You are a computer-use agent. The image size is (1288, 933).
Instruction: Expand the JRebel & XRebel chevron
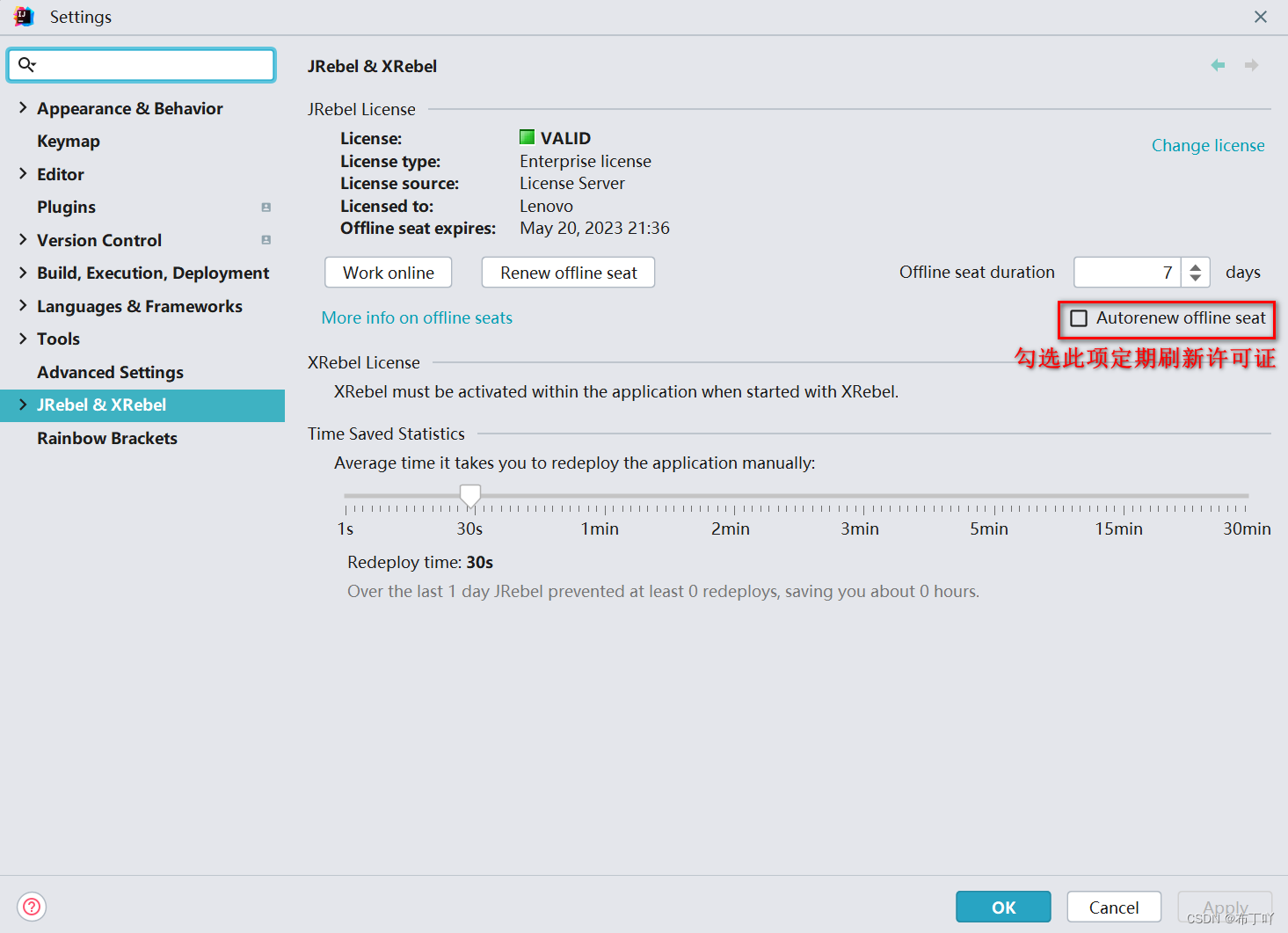23,405
